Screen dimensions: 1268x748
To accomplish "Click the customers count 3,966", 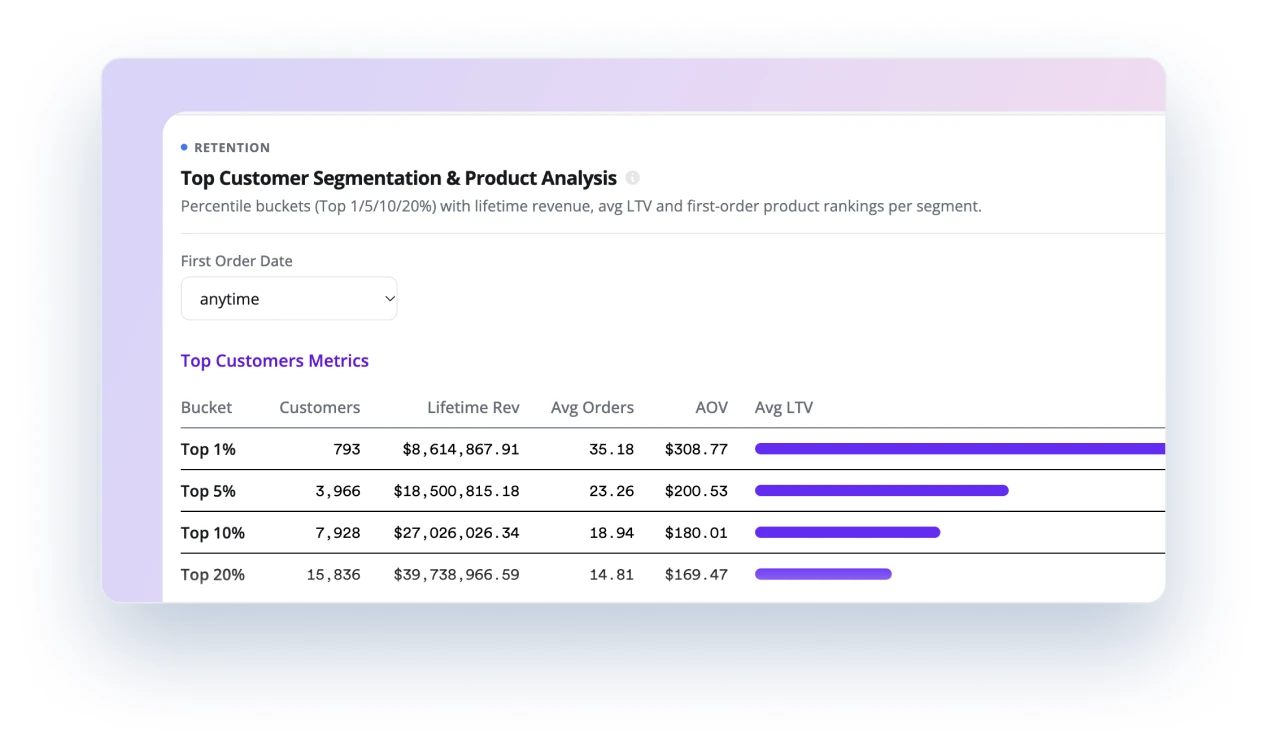I will (338, 491).
